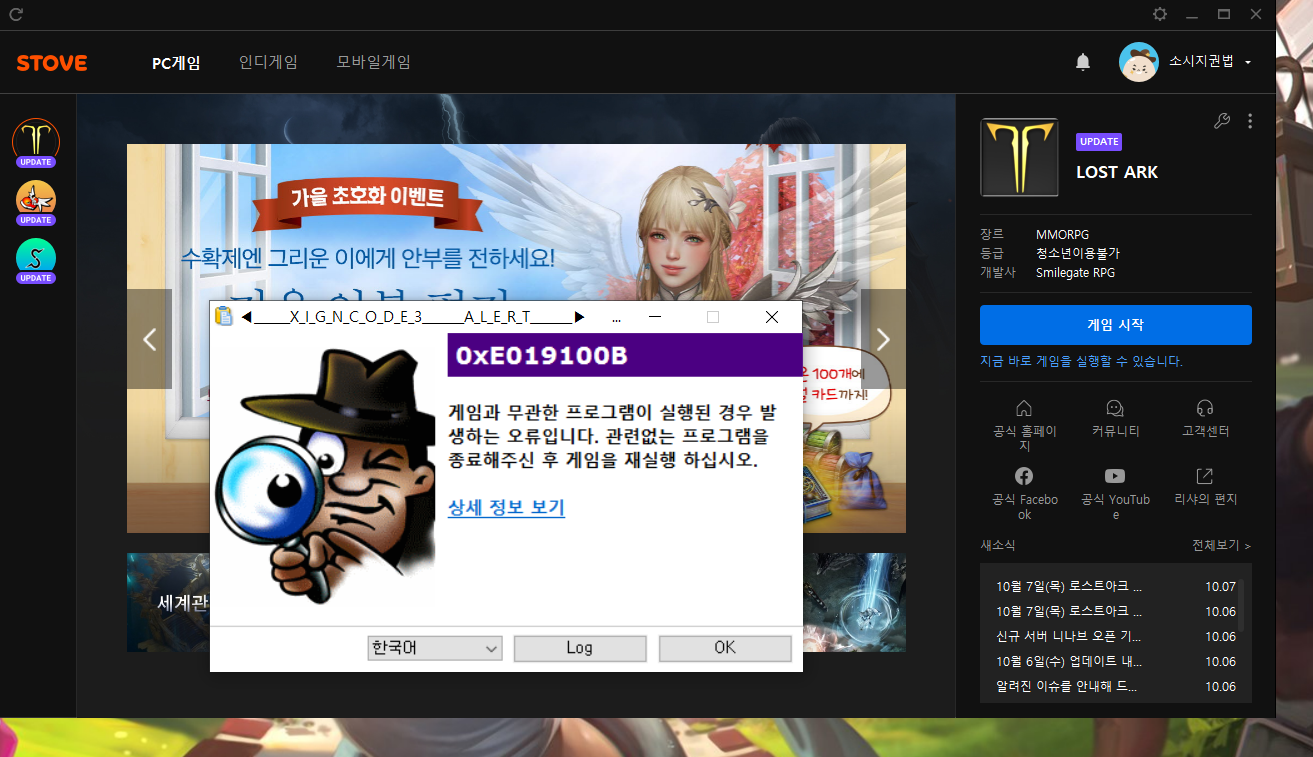Switch to the 인디게임 tab
1313x757 pixels.
pyautogui.click(x=268, y=62)
